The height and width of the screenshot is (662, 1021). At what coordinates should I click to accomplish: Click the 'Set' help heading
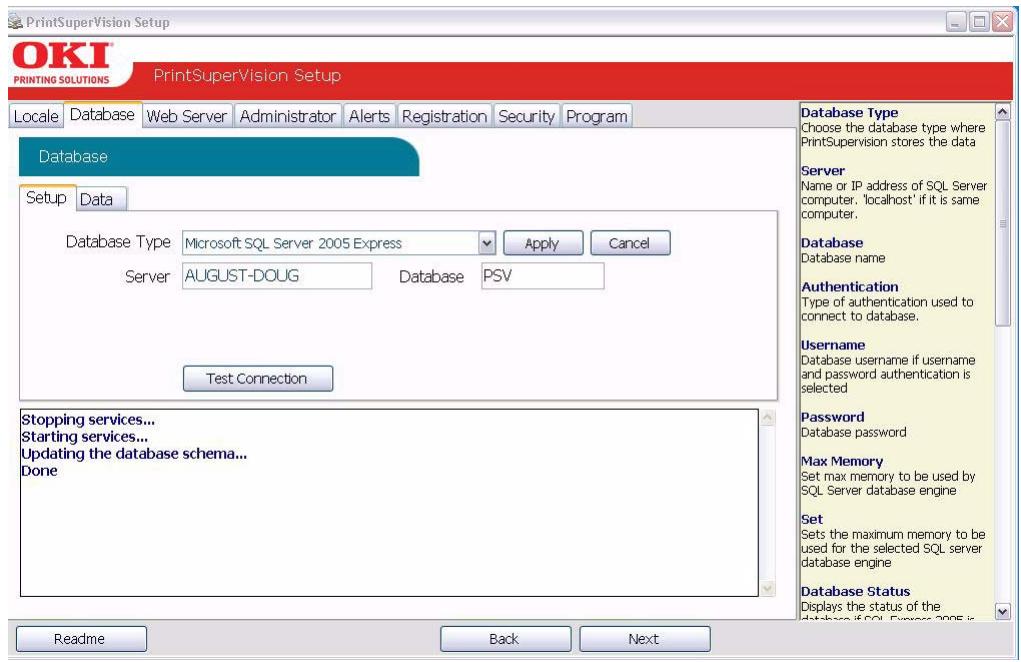click(x=812, y=519)
